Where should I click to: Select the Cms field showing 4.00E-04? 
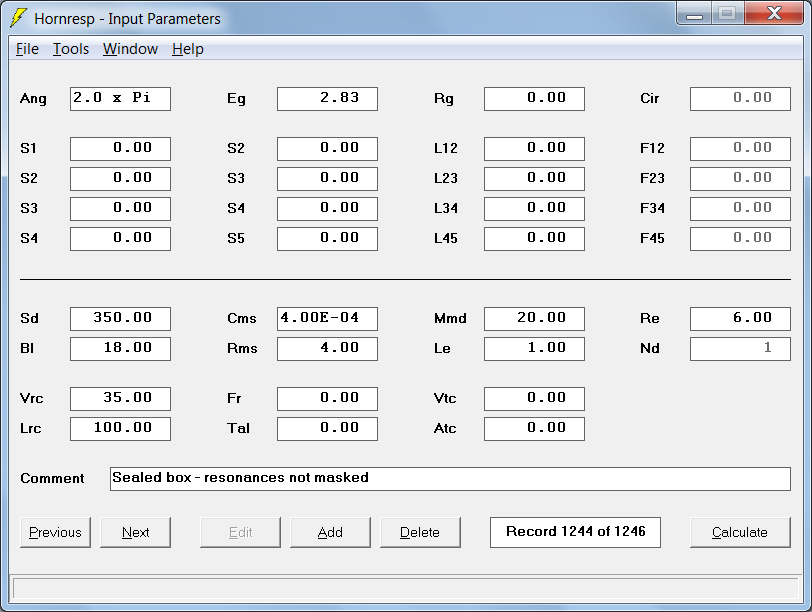[327, 318]
